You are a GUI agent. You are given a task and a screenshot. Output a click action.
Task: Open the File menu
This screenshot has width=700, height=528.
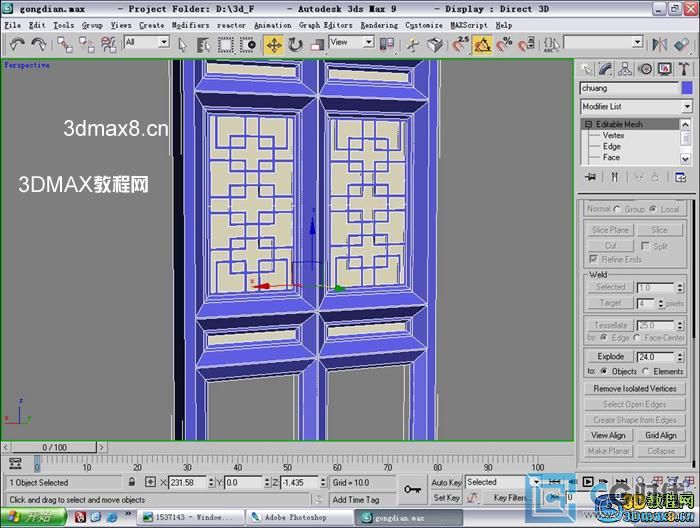point(12,25)
